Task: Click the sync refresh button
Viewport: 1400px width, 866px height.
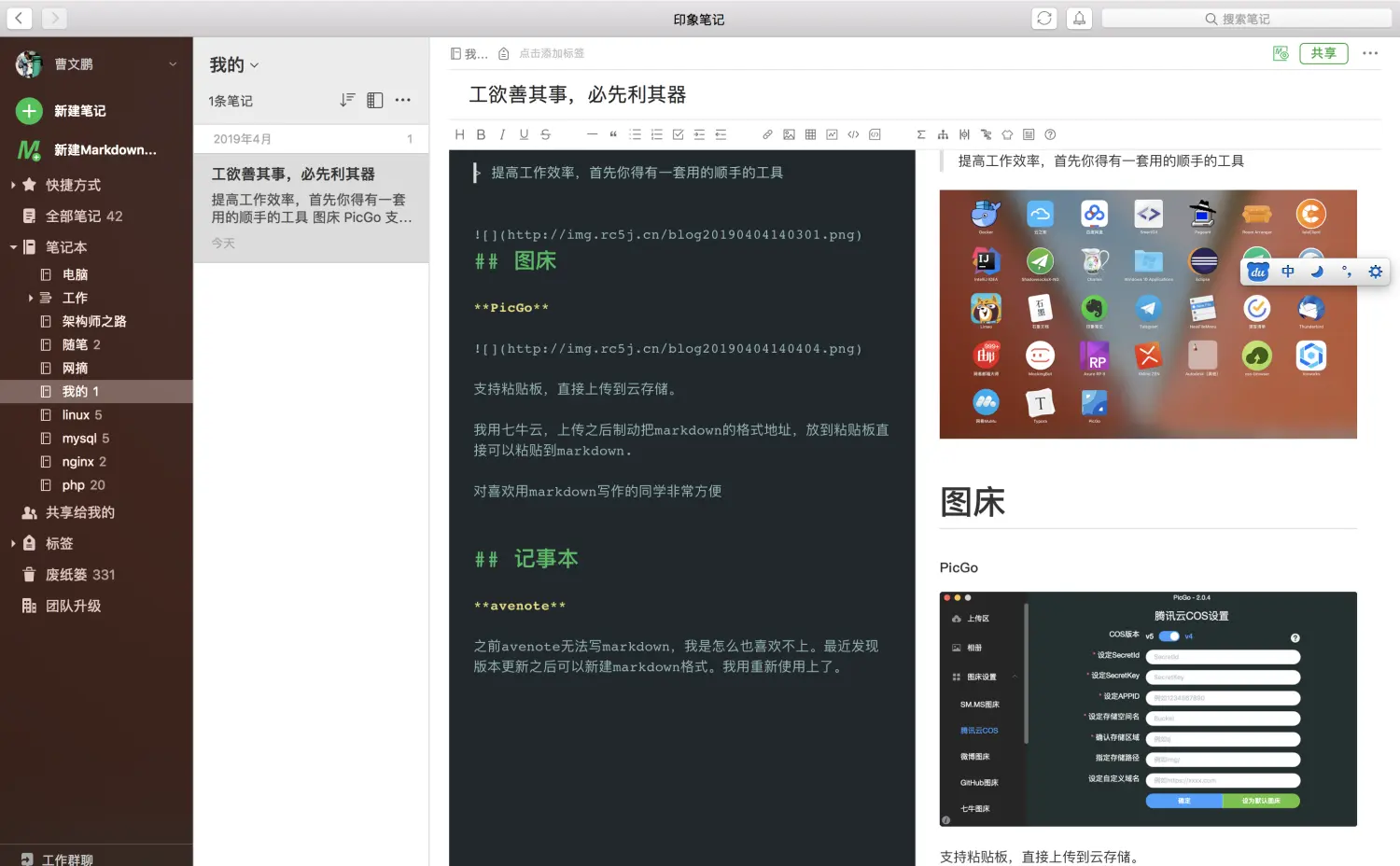Action: [1044, 18]
